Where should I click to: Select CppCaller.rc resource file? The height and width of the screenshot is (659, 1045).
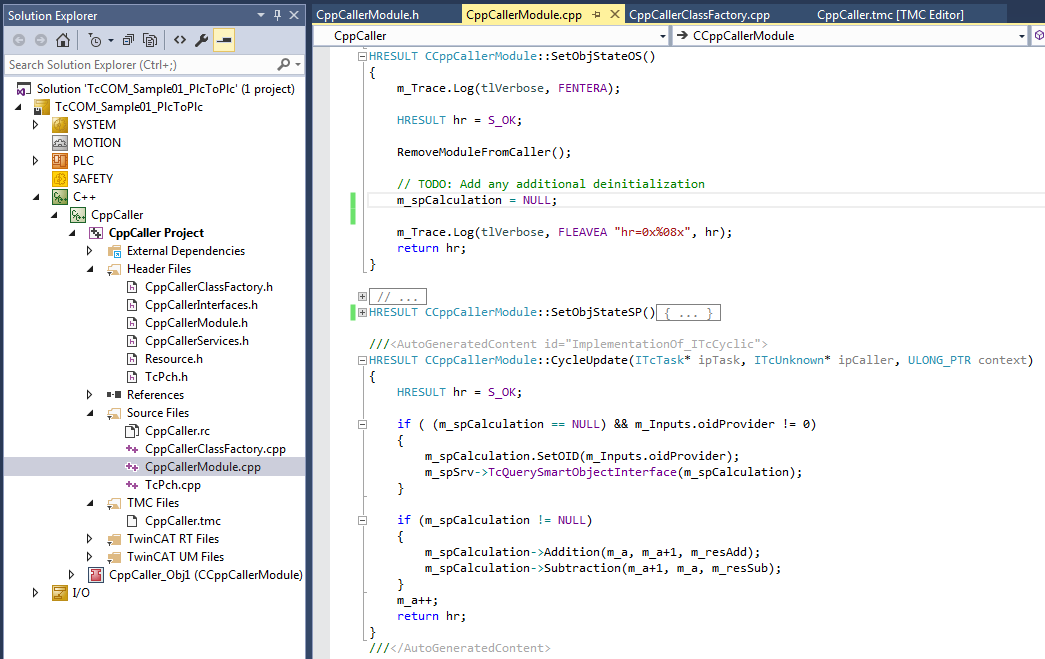(177, 430)
